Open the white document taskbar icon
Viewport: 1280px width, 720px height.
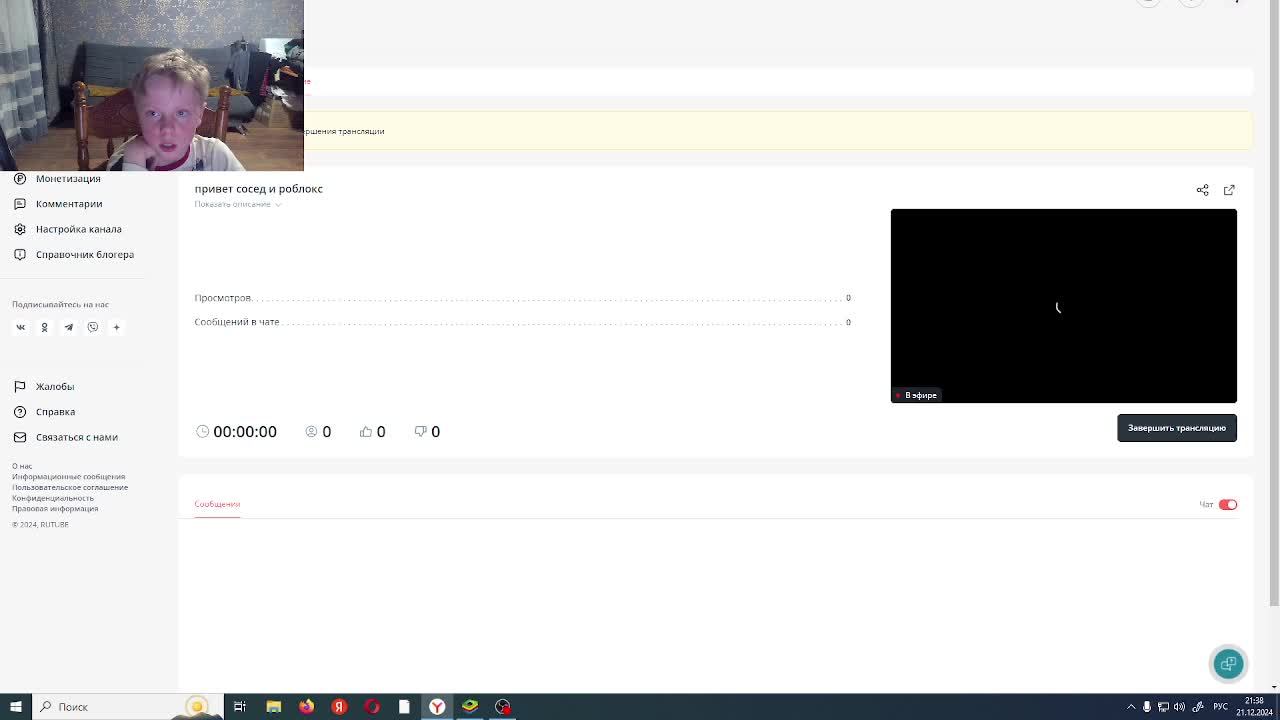[404, 707]
